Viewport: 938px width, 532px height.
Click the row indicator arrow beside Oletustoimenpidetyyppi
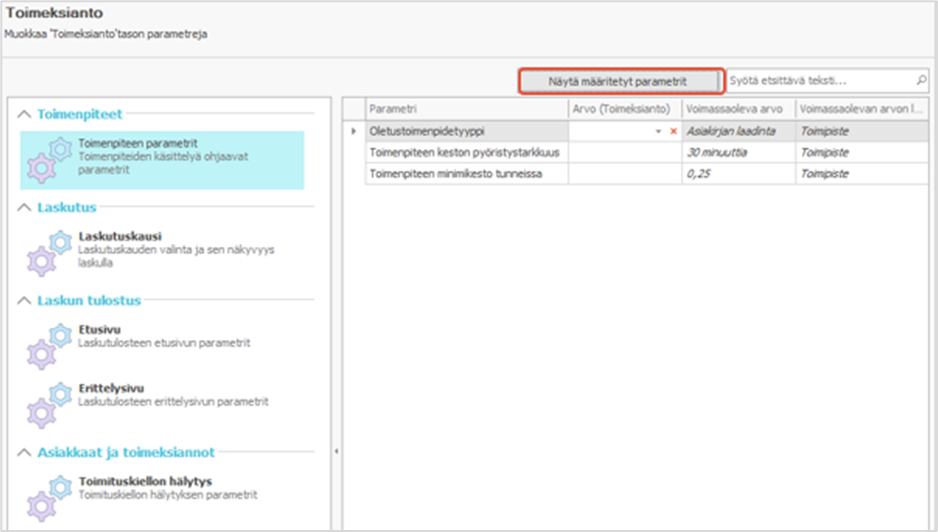pos(352,131)
